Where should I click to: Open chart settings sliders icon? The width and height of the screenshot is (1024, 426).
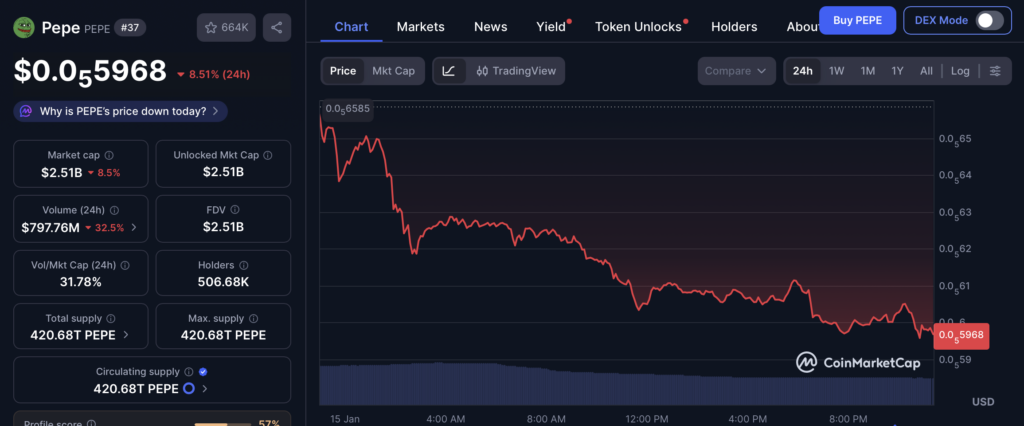click(x=994, y=71)
